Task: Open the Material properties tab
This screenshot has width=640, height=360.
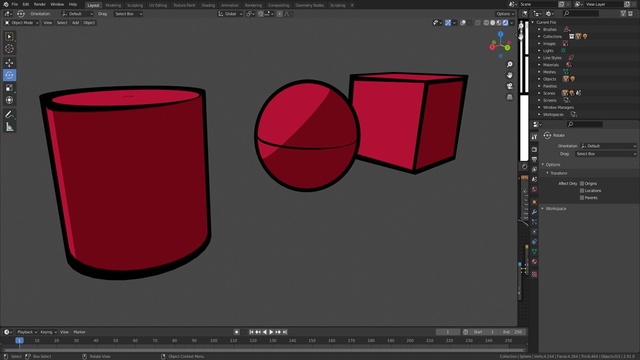Action: 534,262
